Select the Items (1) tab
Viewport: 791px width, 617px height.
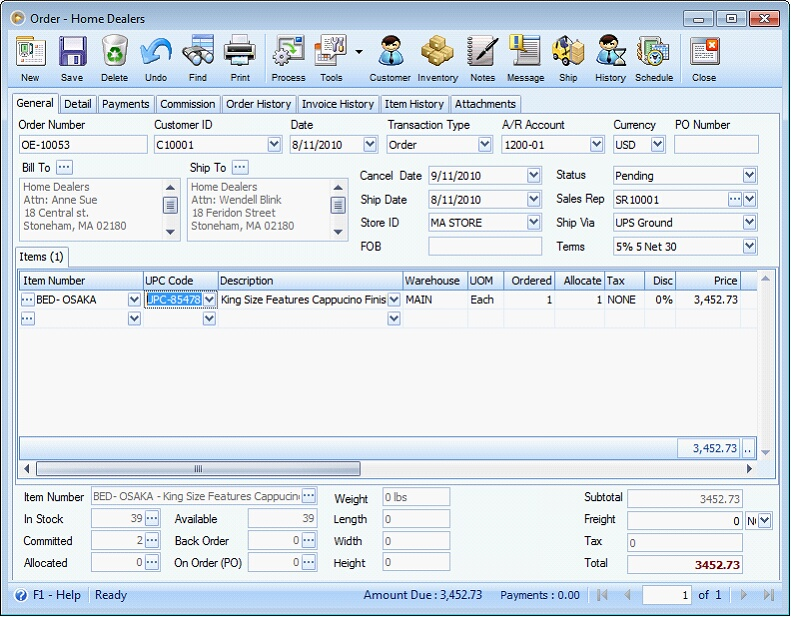(x=41, y=257)
